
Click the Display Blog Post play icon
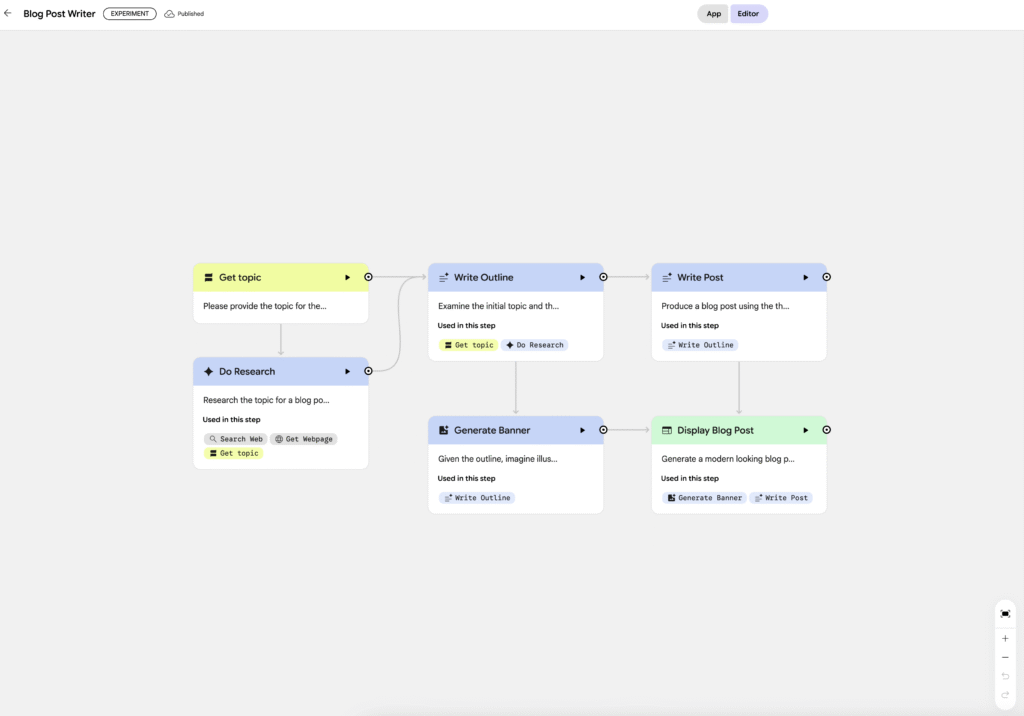pyautogui.click(x=806, y=430)
